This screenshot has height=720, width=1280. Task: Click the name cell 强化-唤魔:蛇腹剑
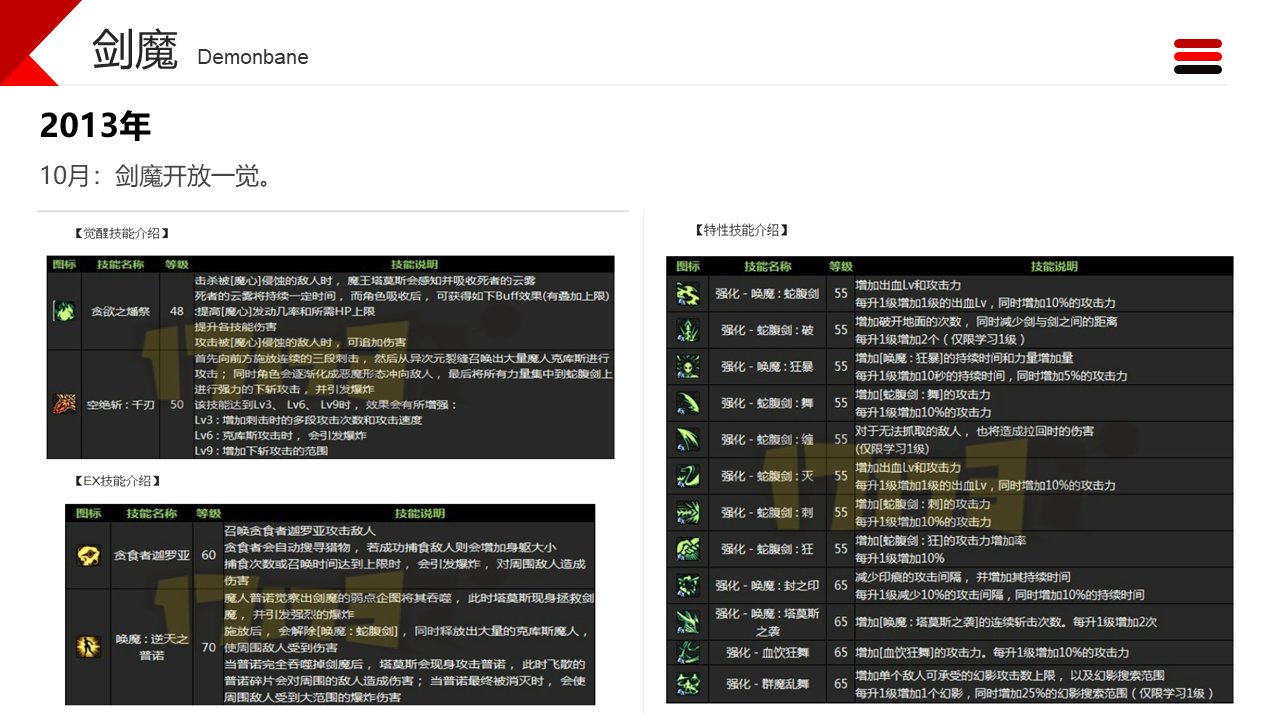point(767,294)
